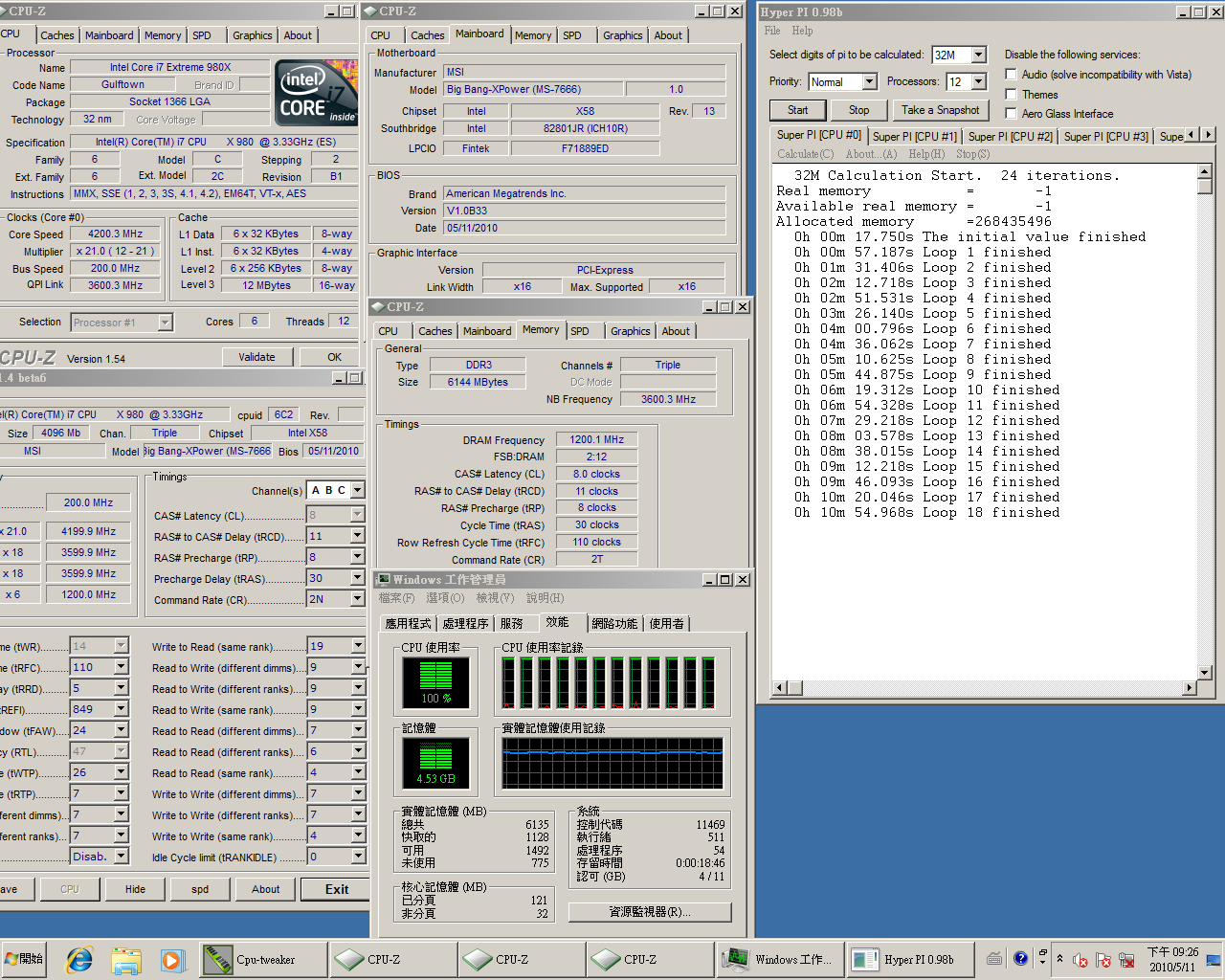This screenshot has height=980, width=1225.
Task: Open 資源監視器(R) resource monitor button
Action: coord(650,912)
